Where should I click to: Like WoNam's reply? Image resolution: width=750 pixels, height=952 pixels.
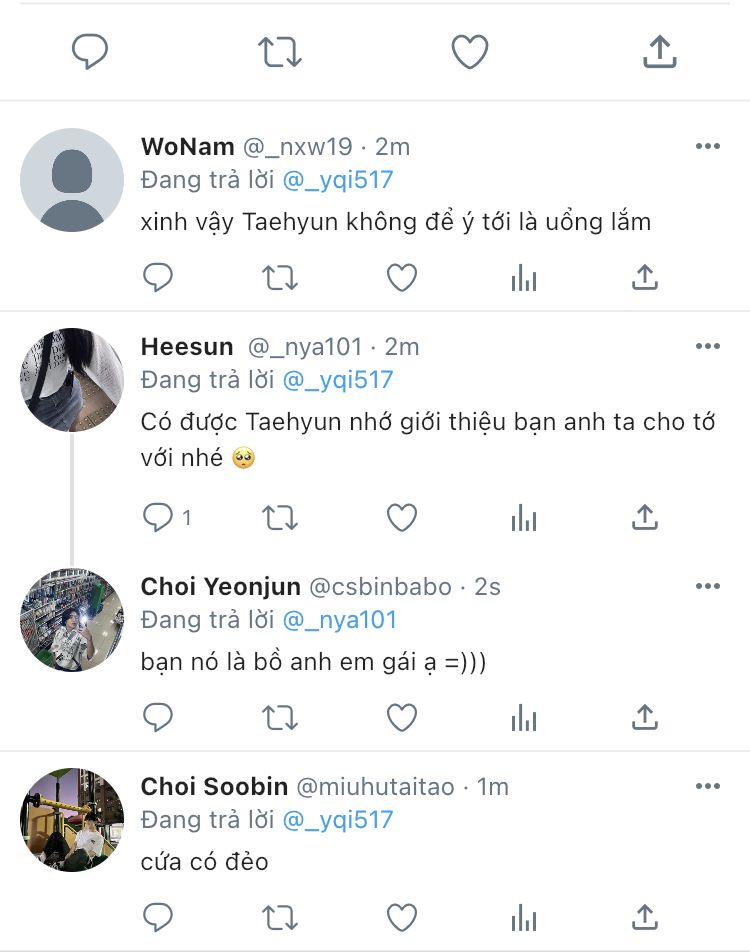402,278
